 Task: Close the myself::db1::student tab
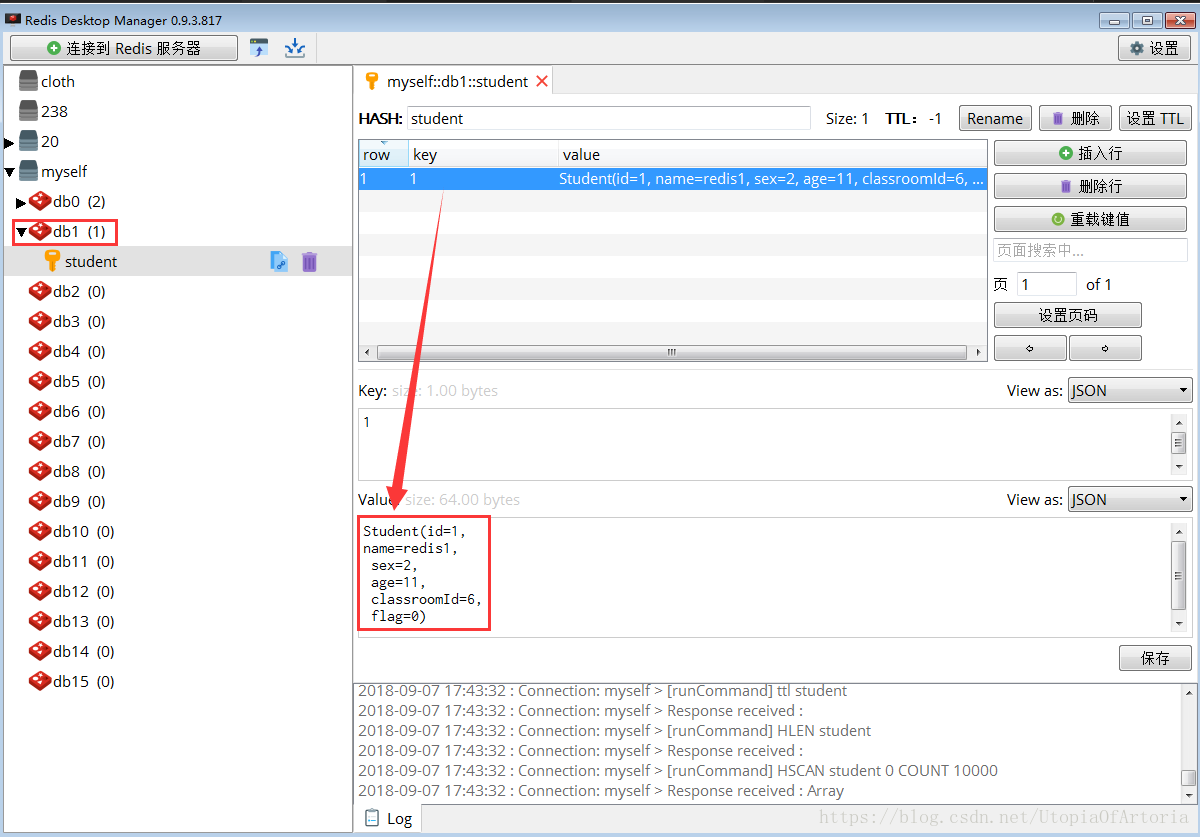pos(542,81)
